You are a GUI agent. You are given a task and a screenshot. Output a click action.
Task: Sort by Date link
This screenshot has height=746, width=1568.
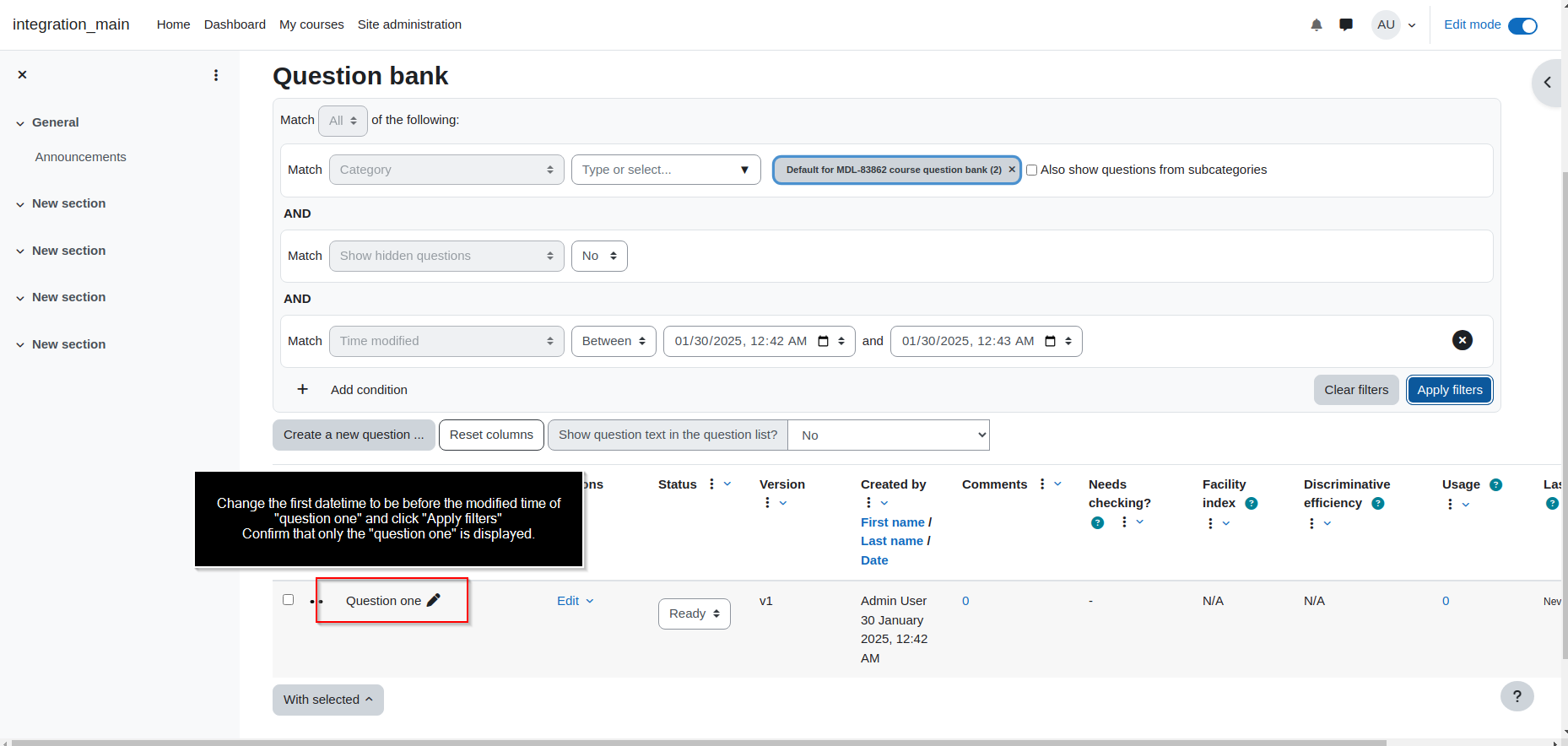pyautogui.click(x=874, y=560)
